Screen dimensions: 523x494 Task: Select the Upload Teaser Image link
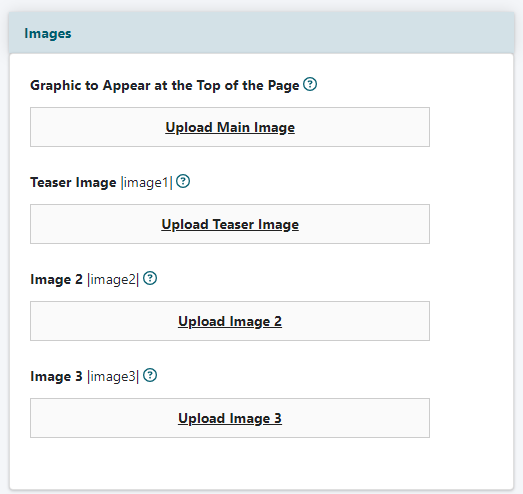point(230,224)
